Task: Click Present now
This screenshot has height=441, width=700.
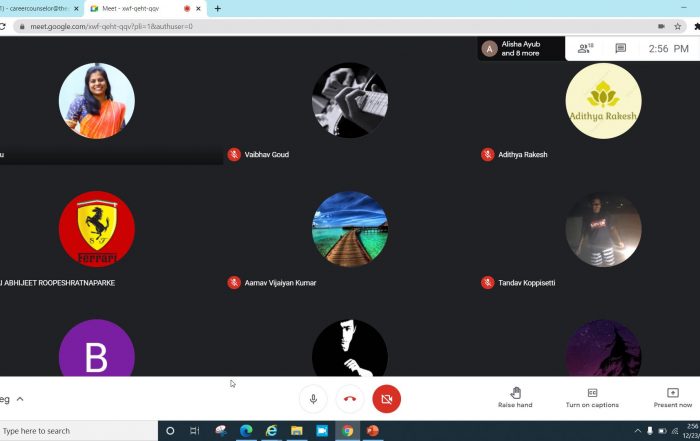Action: coord(673,397)
